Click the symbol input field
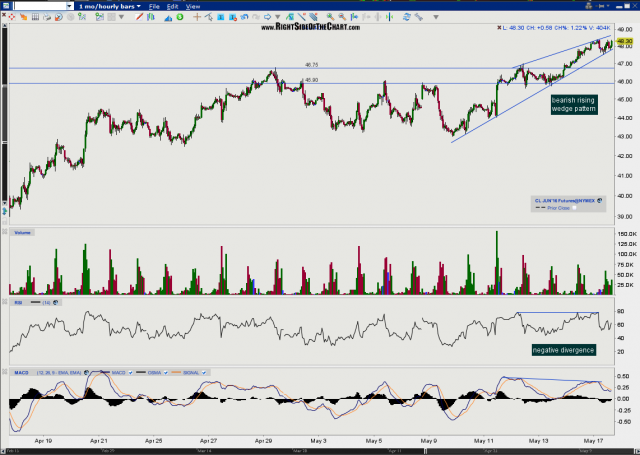640x455 pixels. coord(40,6)
